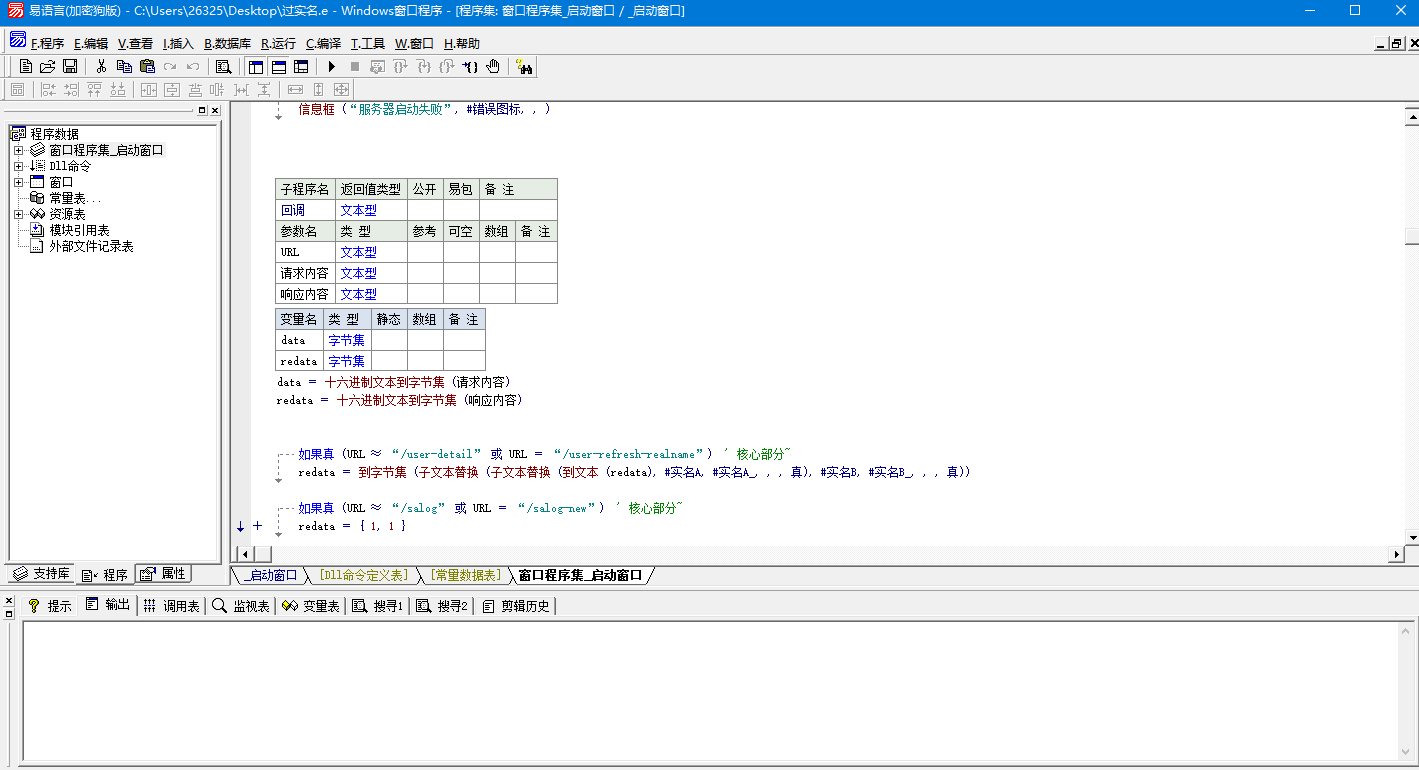The image size is (1419, 770).
Task: Click the + expand marker beside redata line
Action: (257, 526)
